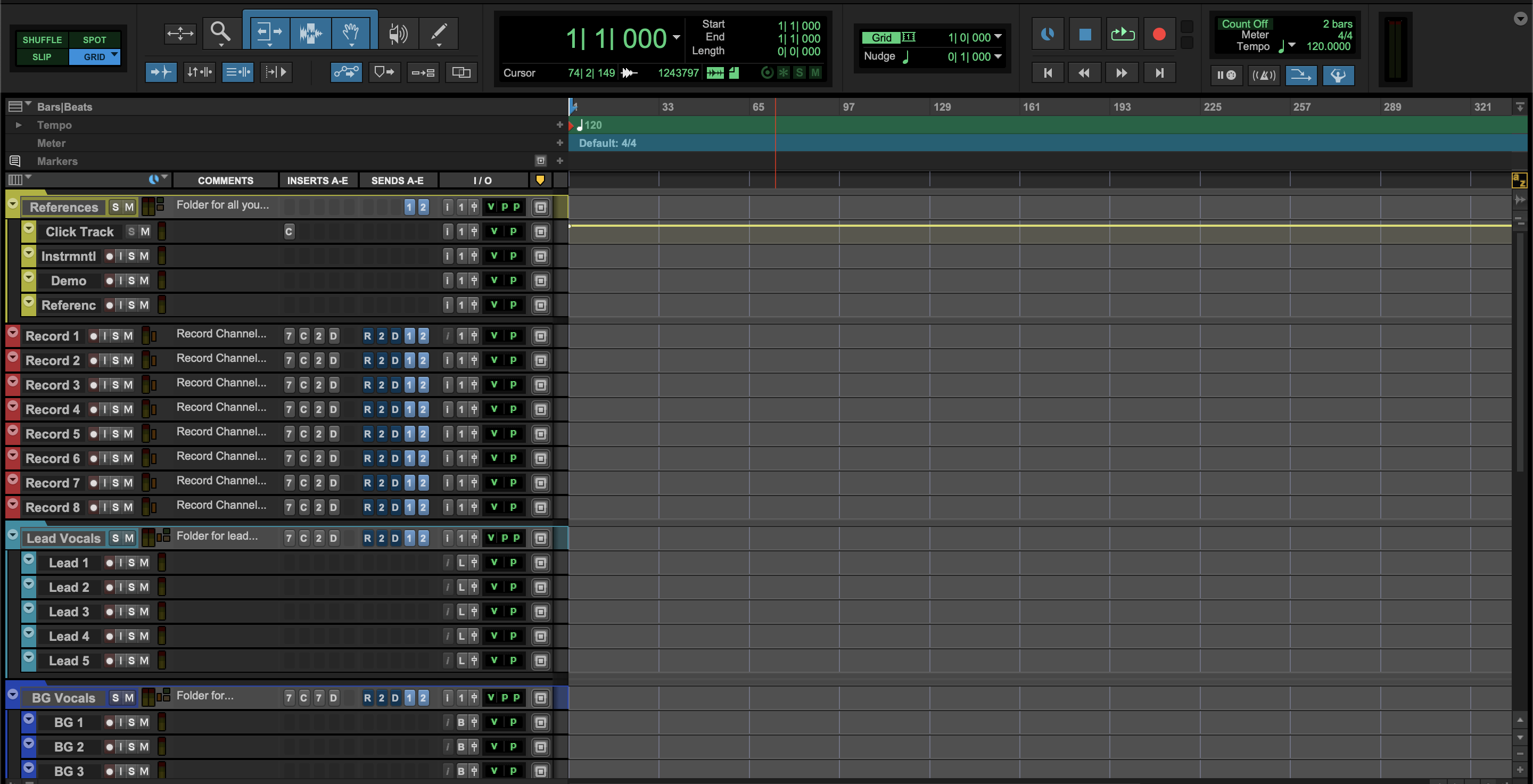Click bar 129 on the Bars|Beats ruler

(x=942, y=107)
